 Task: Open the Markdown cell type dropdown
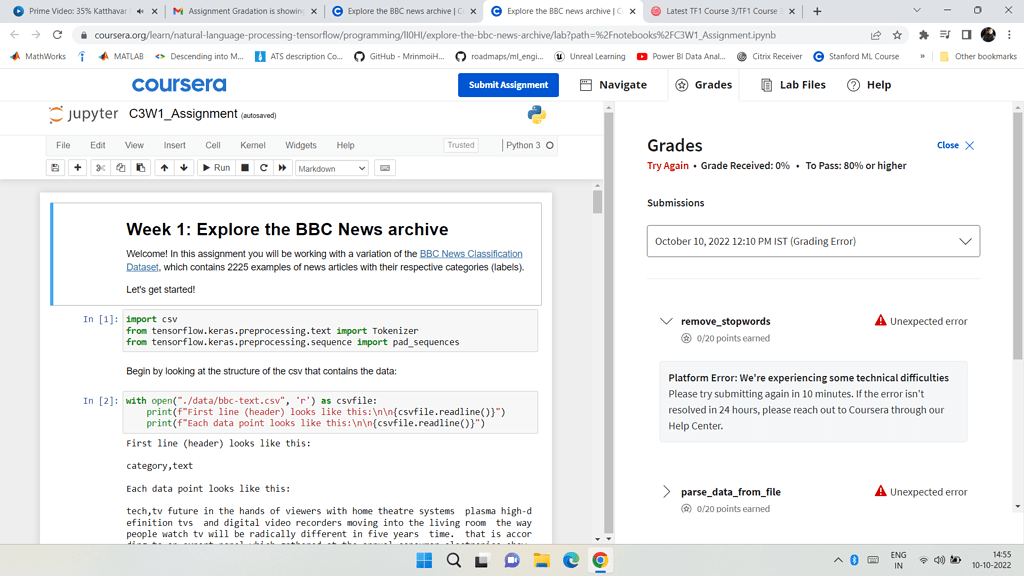(332, 168)
